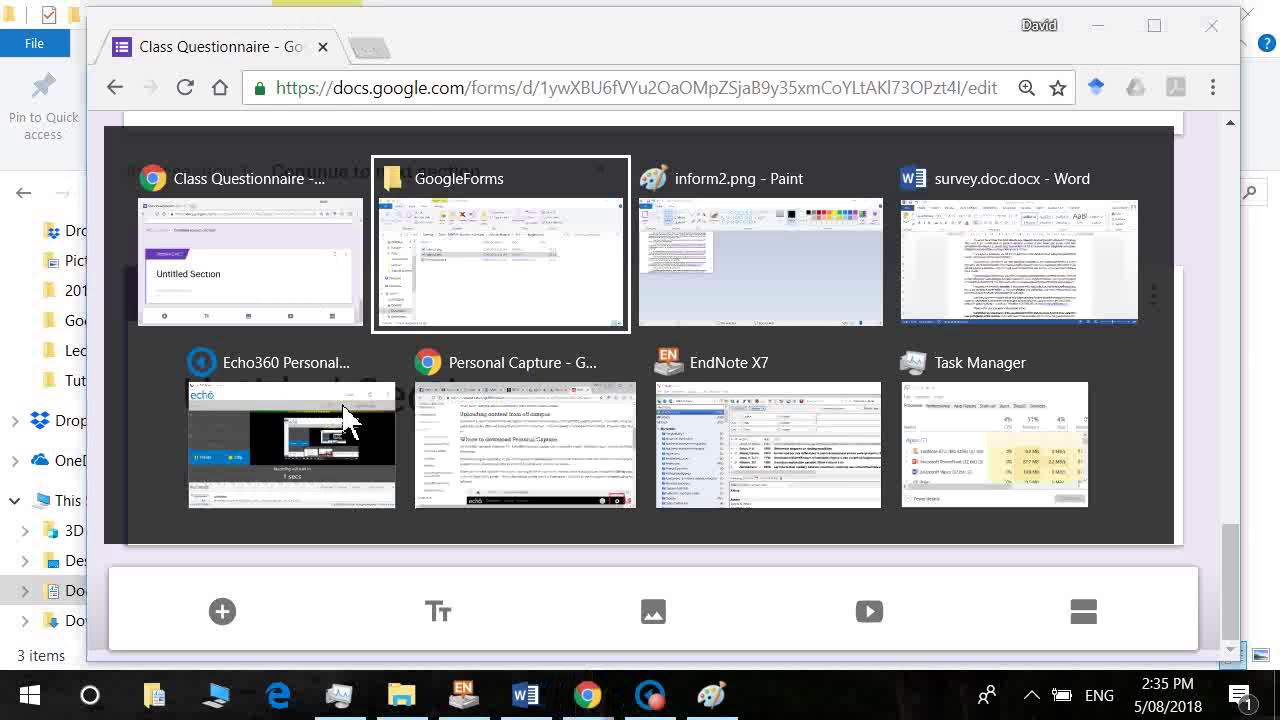
Task: Open EndNote from the taskbar
Action: (463, 695)
